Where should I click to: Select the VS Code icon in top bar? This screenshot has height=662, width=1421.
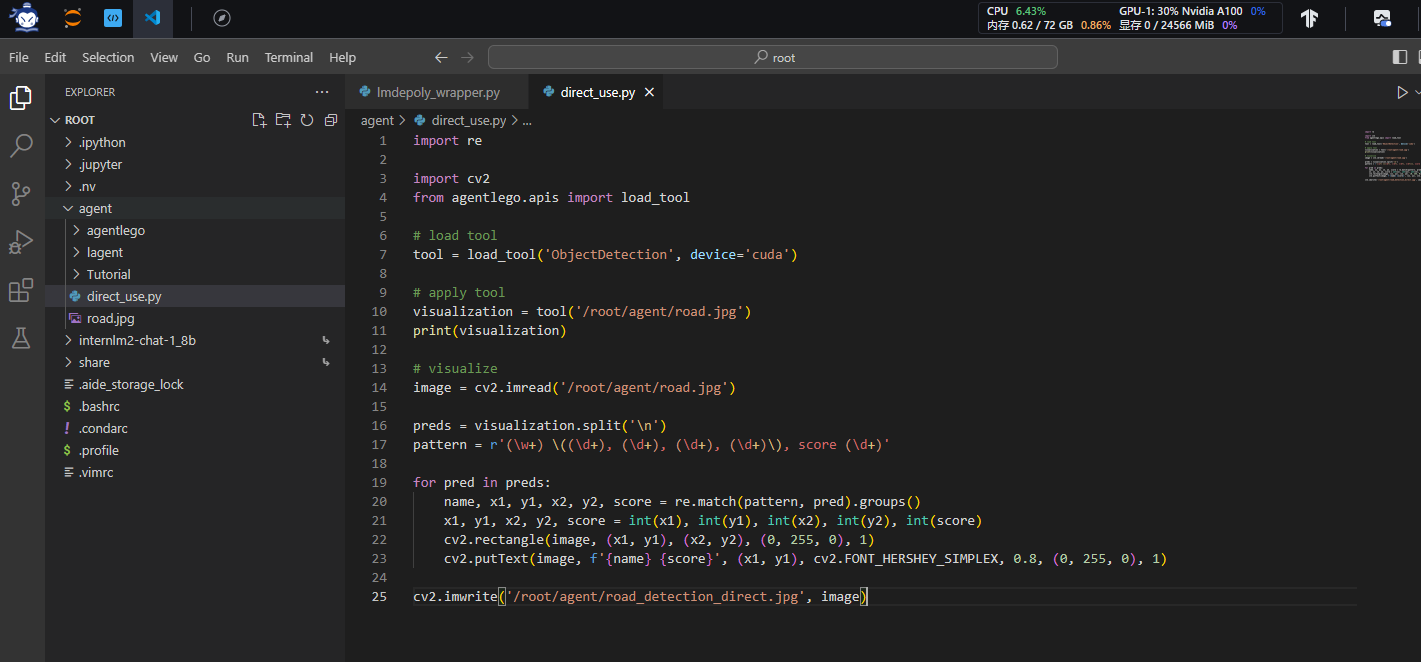[152, 18]
